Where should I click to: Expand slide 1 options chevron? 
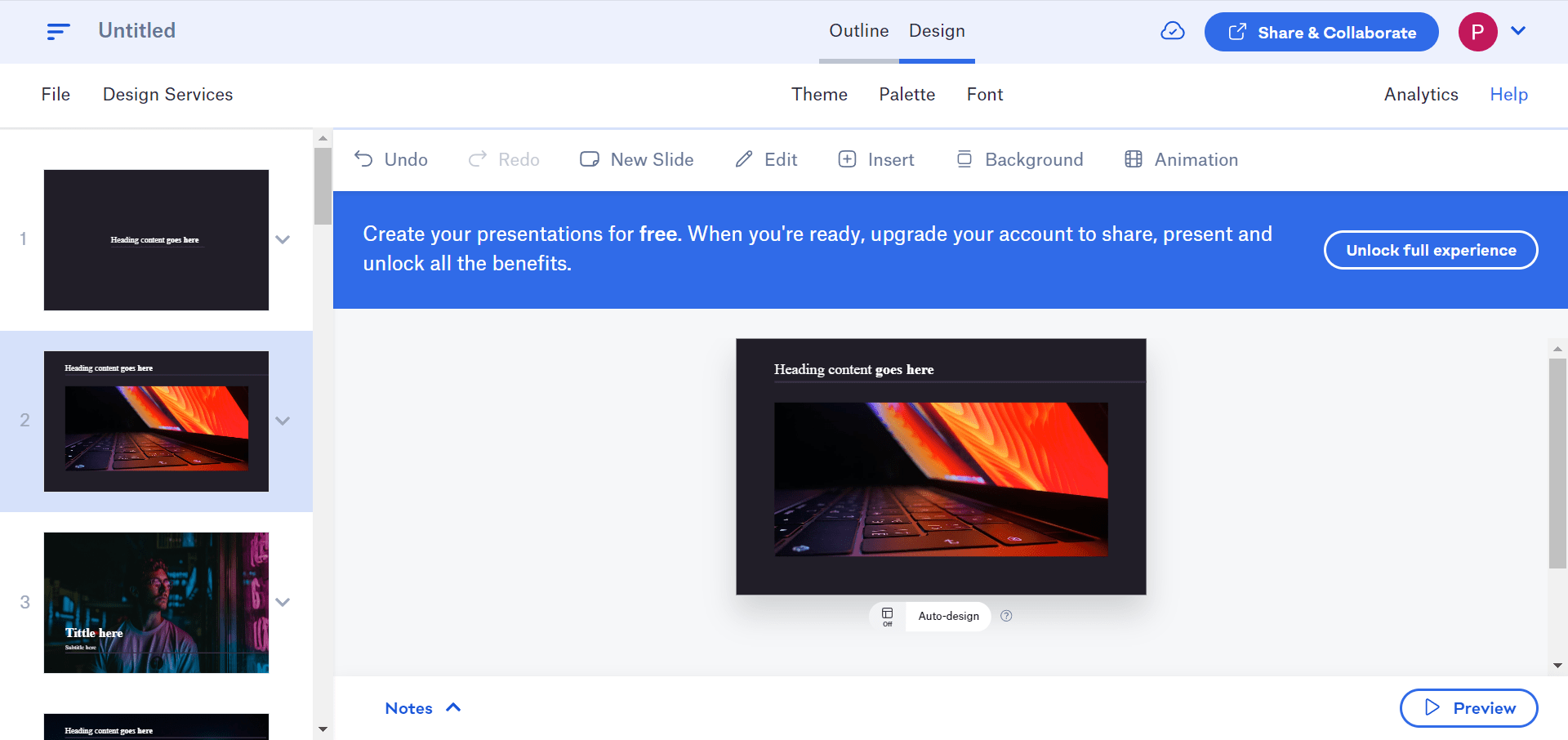pos(283,239)
